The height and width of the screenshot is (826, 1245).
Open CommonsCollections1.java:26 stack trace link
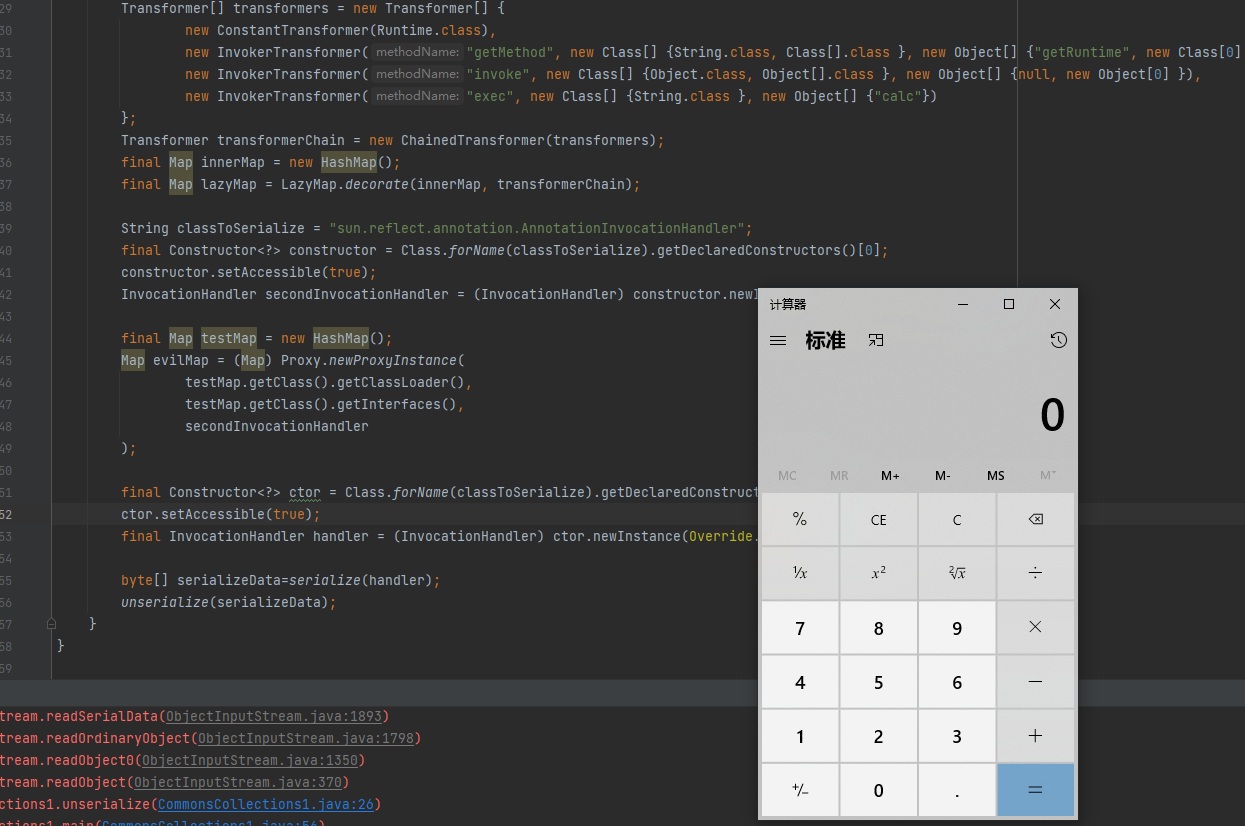265,804
